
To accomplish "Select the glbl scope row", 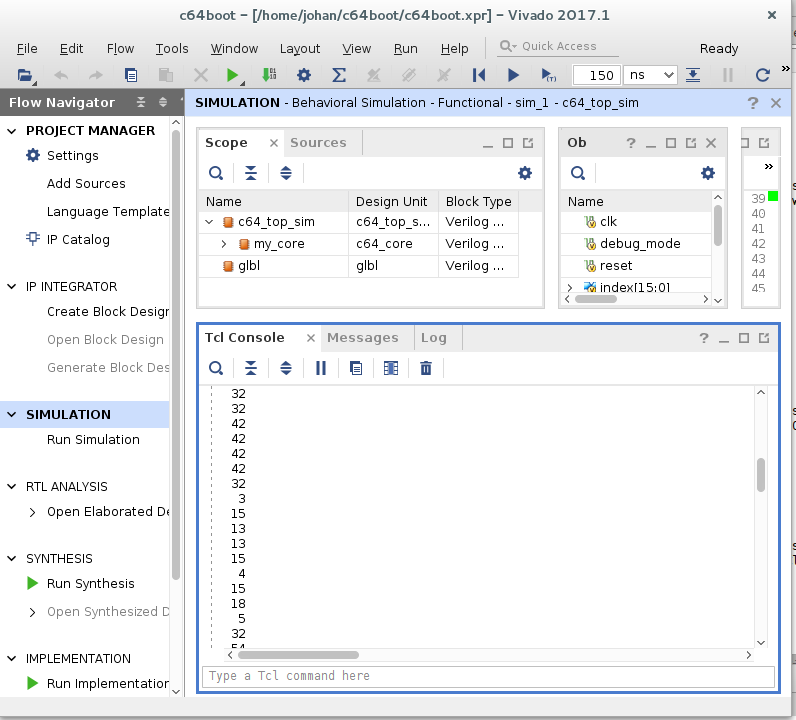I will [358, 266].
